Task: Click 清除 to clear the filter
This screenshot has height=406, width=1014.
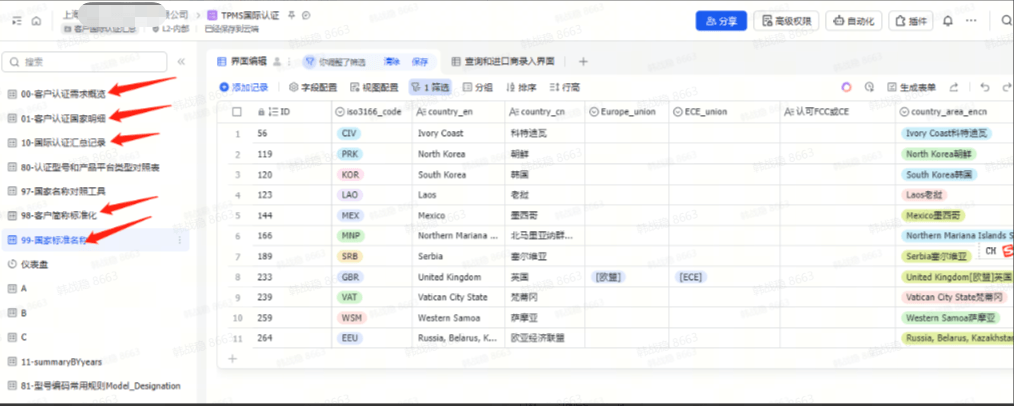Action: click(x=392, y=62)
